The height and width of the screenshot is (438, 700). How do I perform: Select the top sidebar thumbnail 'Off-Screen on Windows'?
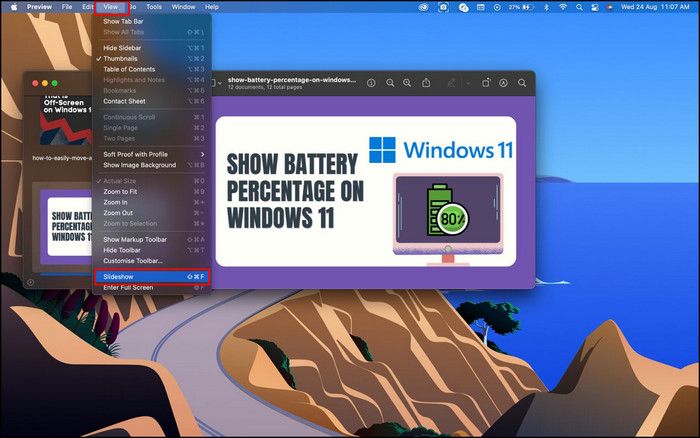coord(66,120)
